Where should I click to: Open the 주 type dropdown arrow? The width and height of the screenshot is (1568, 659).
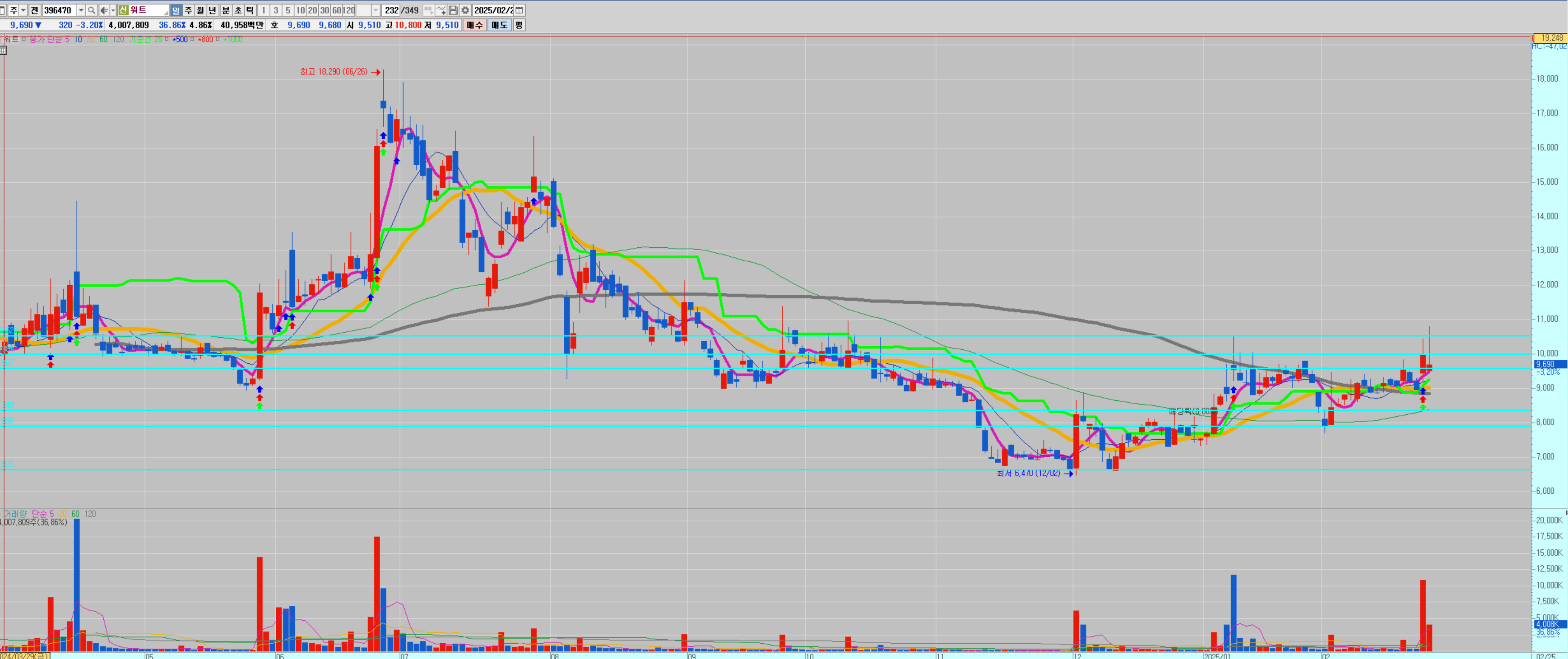(x=23, y=10)
